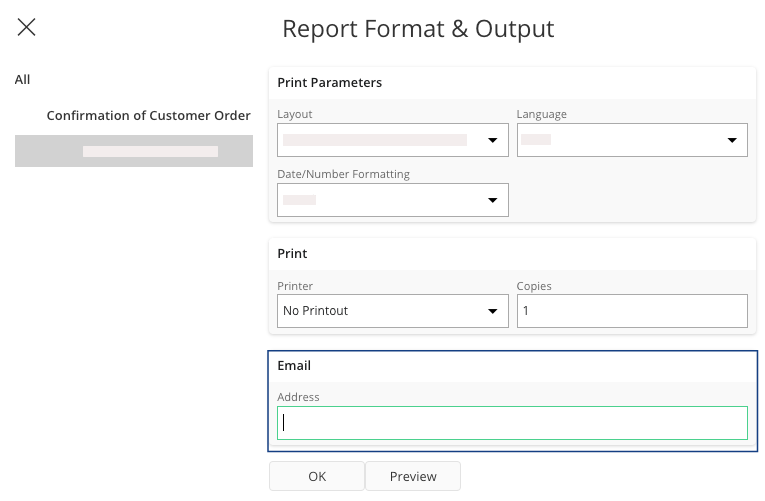The image size is (765, 501).
Task: Select Confirmation of Customer Order entry
Action: pos(148,115)
